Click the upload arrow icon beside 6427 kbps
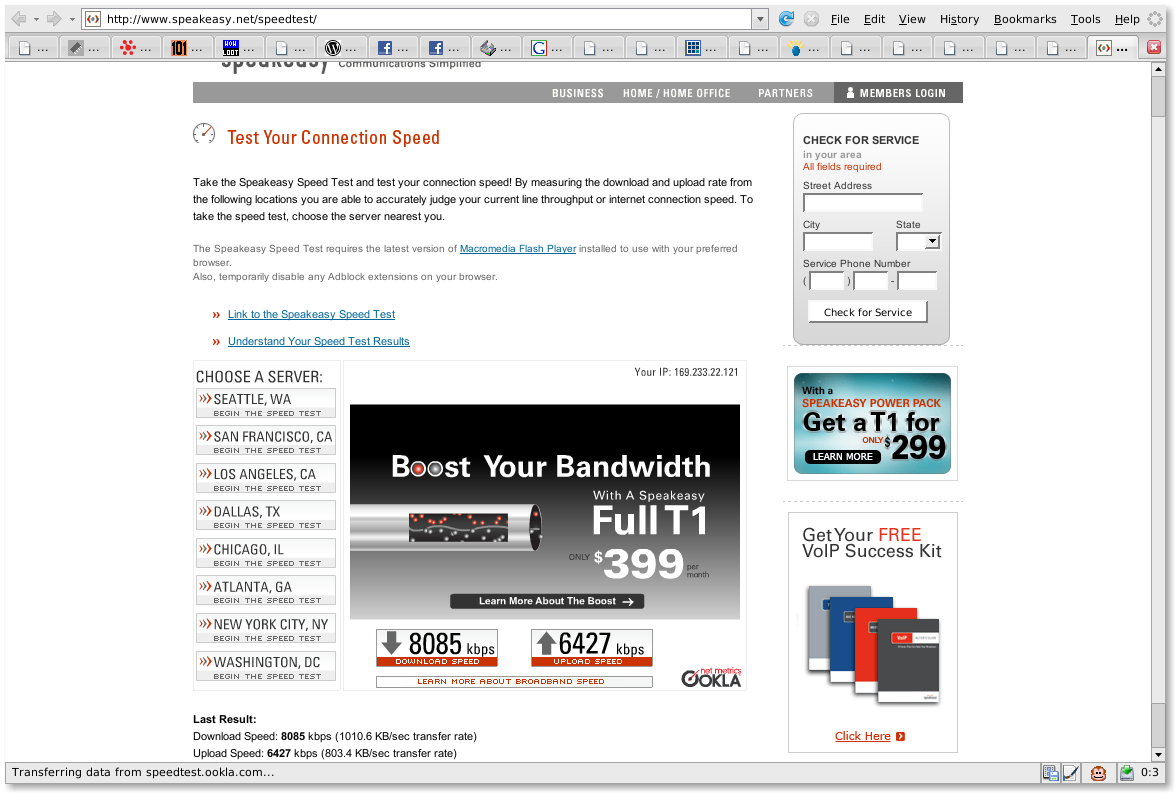The width and height of the screenshot is (1175, 793). click(x=546, y=643)
